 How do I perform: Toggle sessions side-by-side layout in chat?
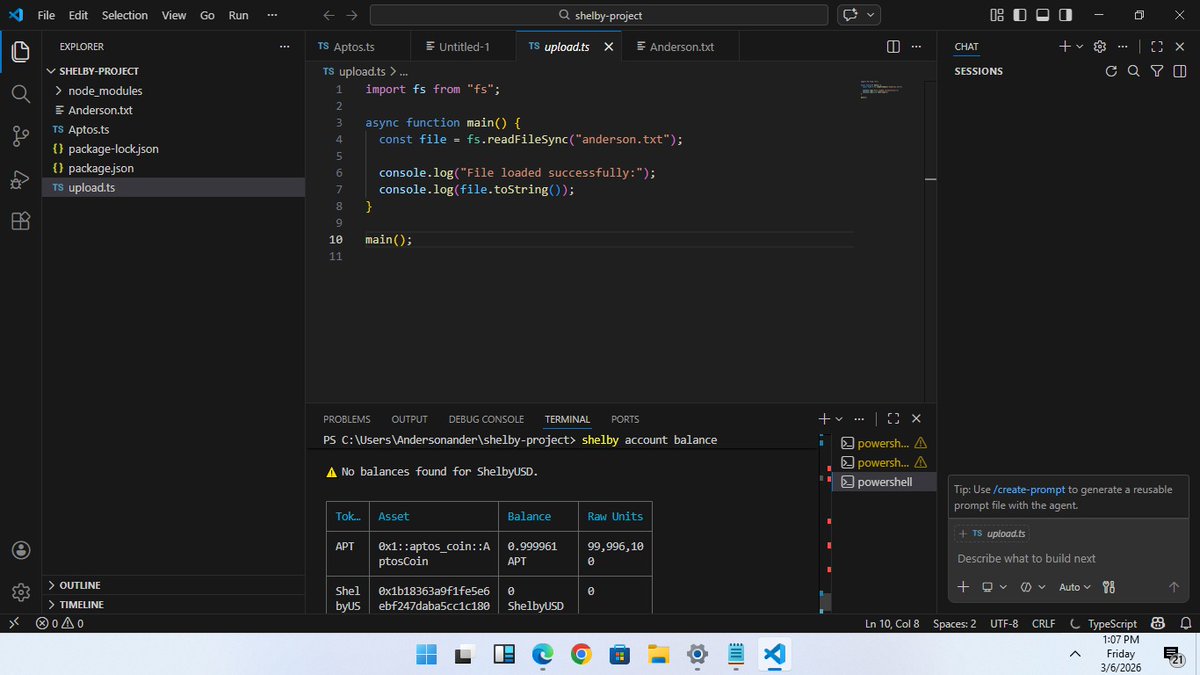(x=1179, y=71)
